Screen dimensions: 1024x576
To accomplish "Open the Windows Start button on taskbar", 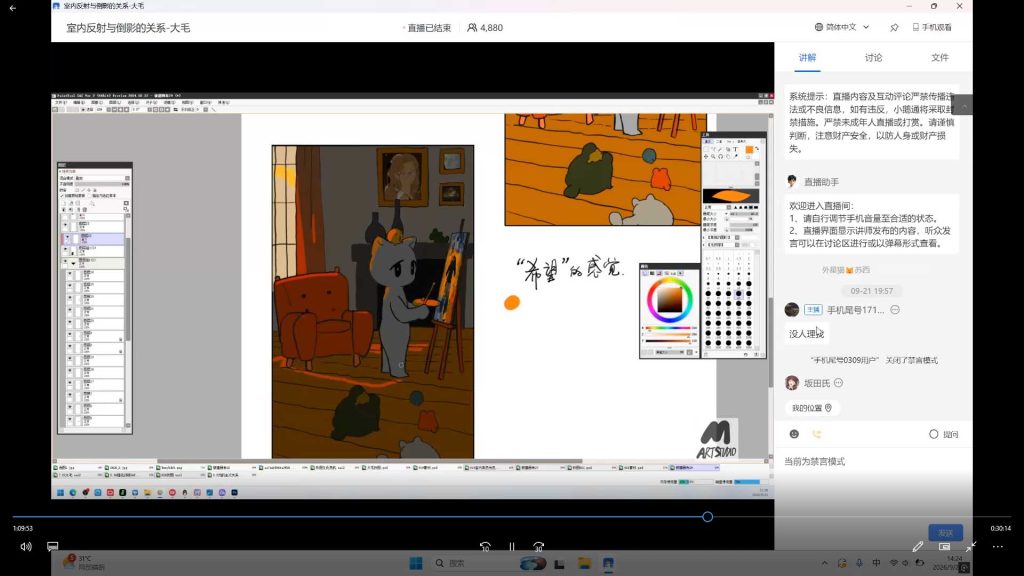I will [416, 563].
